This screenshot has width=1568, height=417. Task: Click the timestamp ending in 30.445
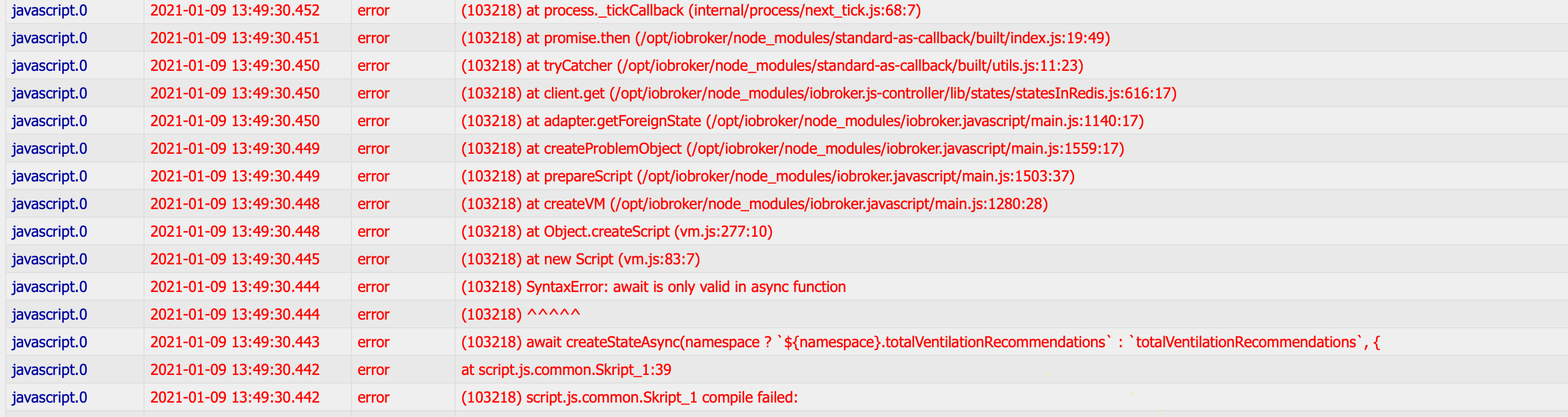234,259
